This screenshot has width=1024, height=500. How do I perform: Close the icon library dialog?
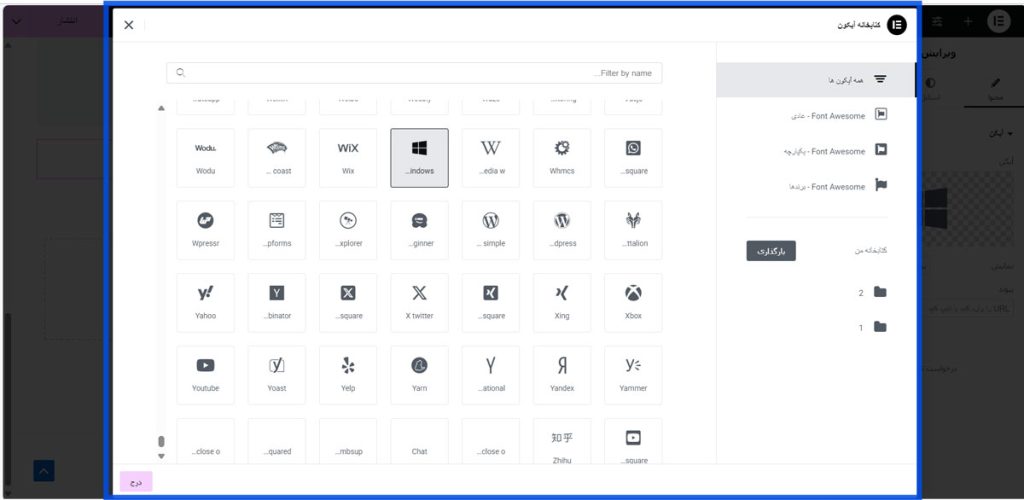[129, 25]
